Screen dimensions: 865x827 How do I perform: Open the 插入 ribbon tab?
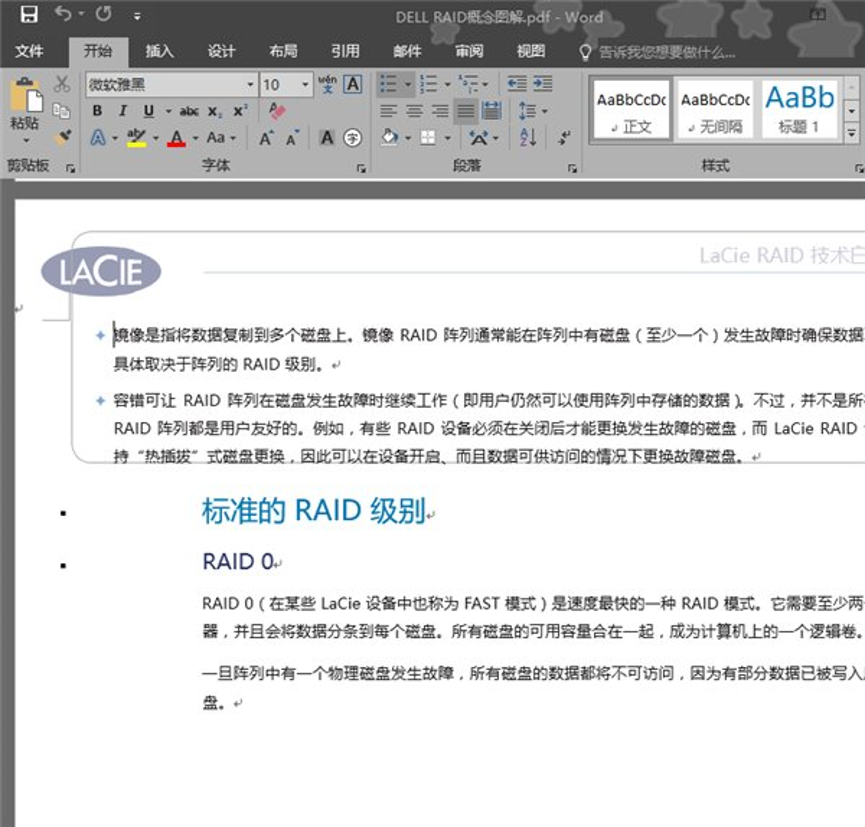pyautogui.click(x=159, y=51)
